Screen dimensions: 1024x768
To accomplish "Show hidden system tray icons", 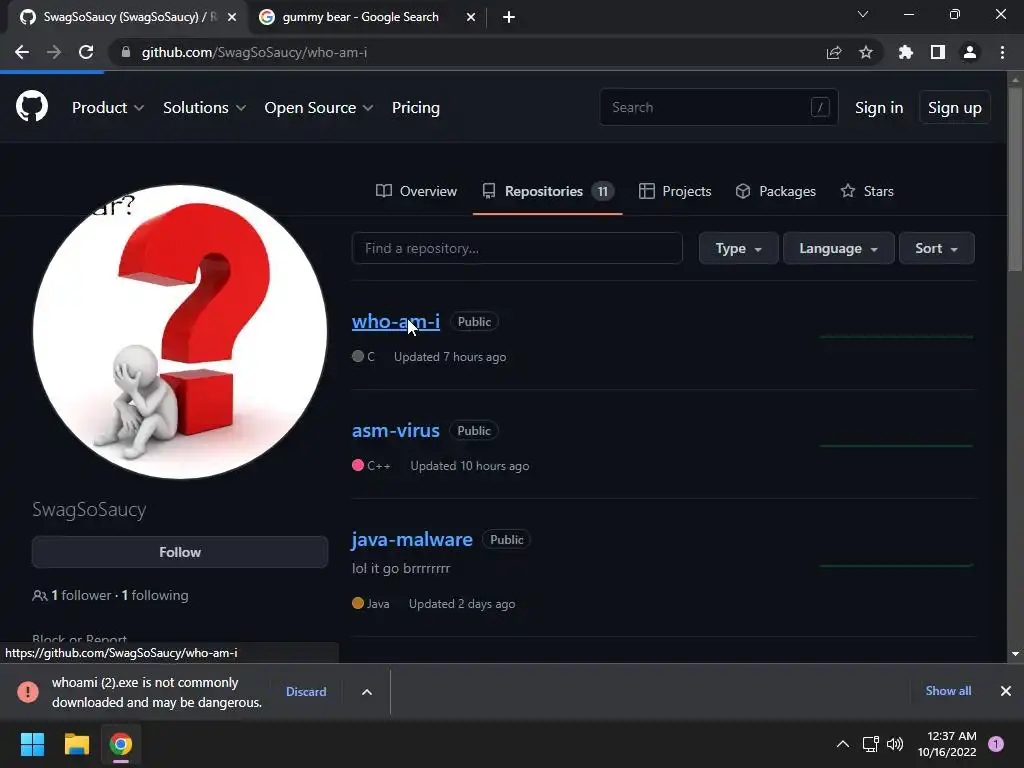I will 843,744.
